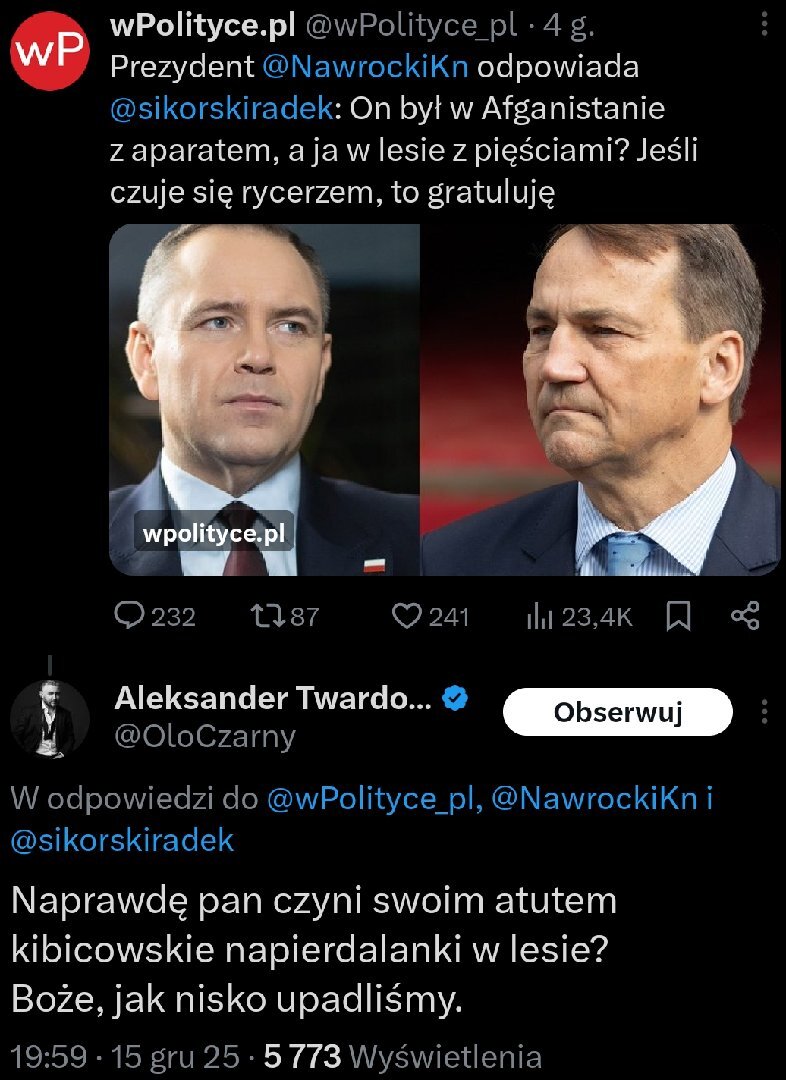Go to the @OloCzarny handle
Viewport: 786px width, 1080px height.
click(x=205, y=737)
